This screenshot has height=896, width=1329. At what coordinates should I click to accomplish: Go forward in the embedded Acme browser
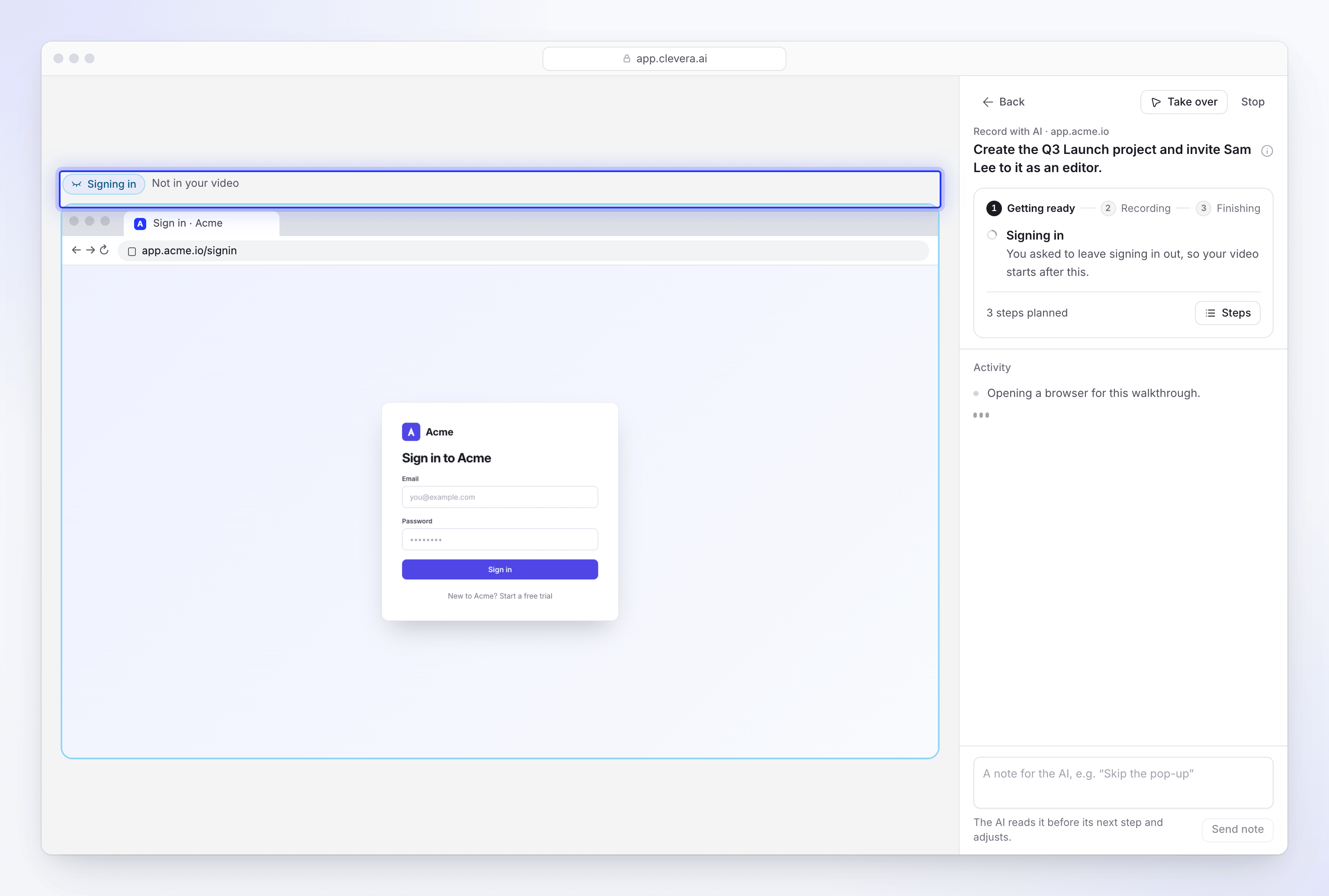pyautogui.click(x=90, y=250)
